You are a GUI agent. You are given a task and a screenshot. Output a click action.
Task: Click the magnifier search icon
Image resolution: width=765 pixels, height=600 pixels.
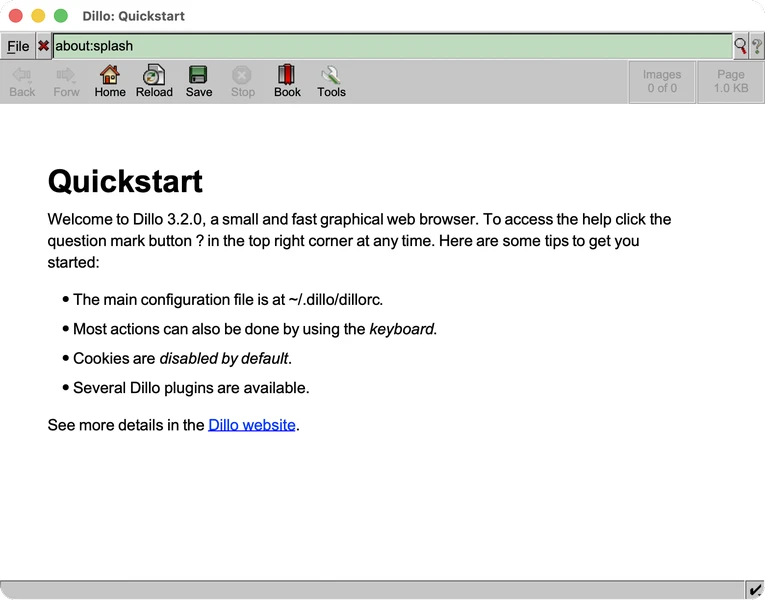740,46
